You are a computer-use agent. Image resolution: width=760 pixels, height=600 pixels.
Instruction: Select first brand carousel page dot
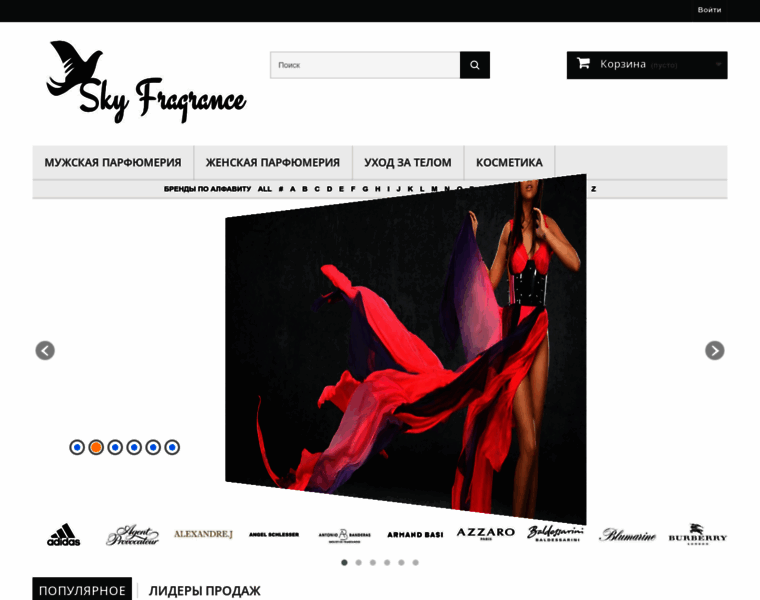tap(344, 563)
